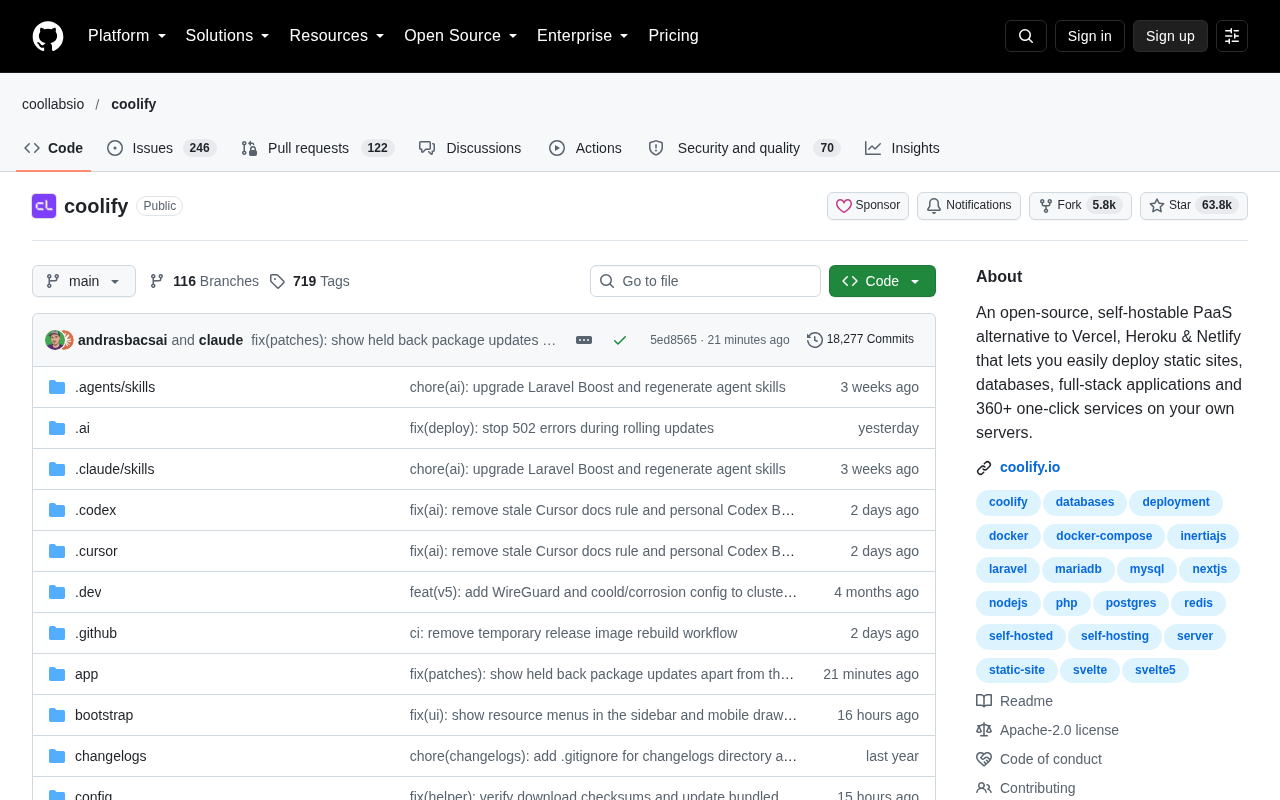The width and height of the screenshot is (1280, 800).
Task: Open the docker-compose topic tag
Action: 1104,536
